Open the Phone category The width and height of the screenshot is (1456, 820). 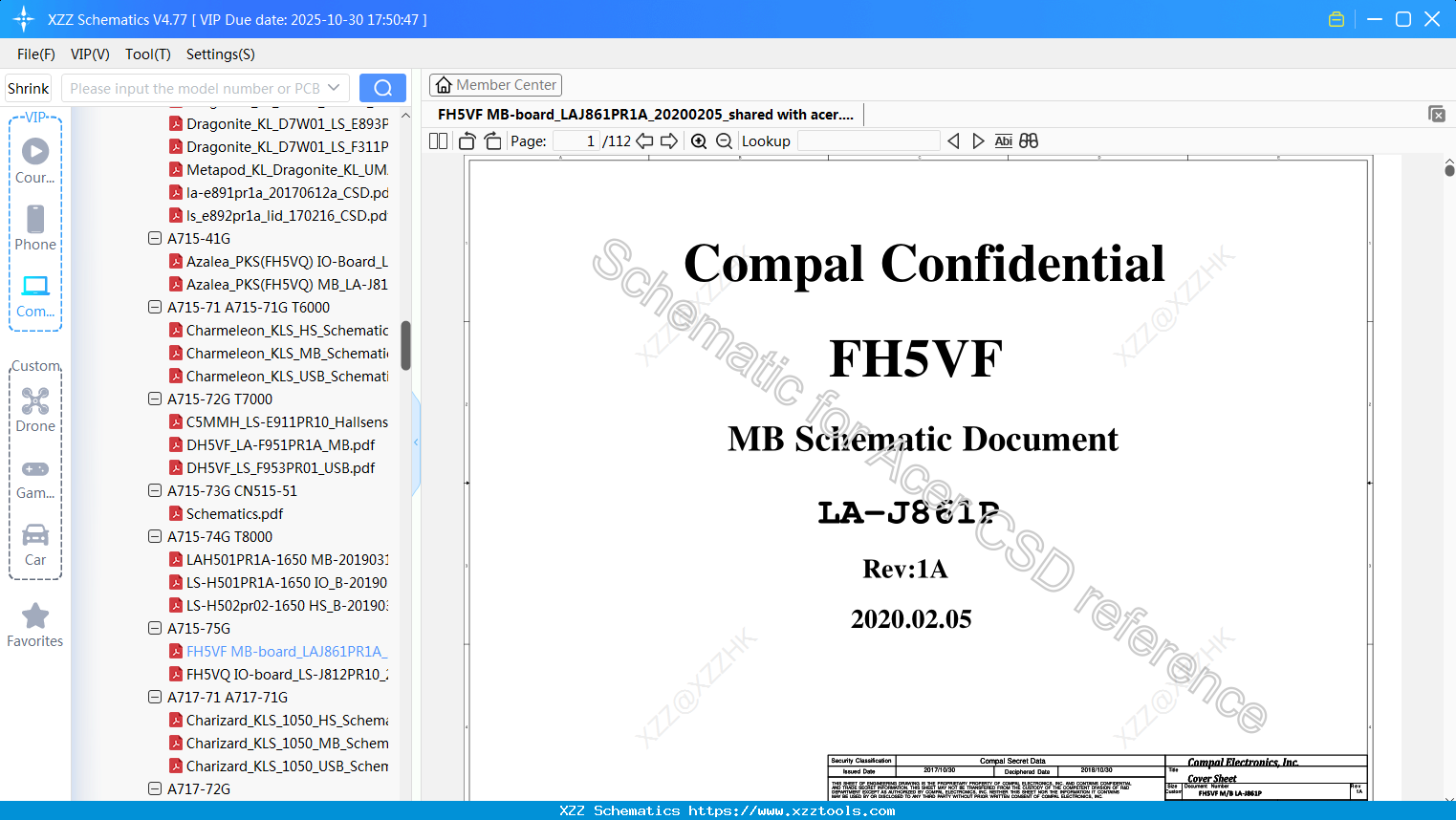[x=35, y=227]
